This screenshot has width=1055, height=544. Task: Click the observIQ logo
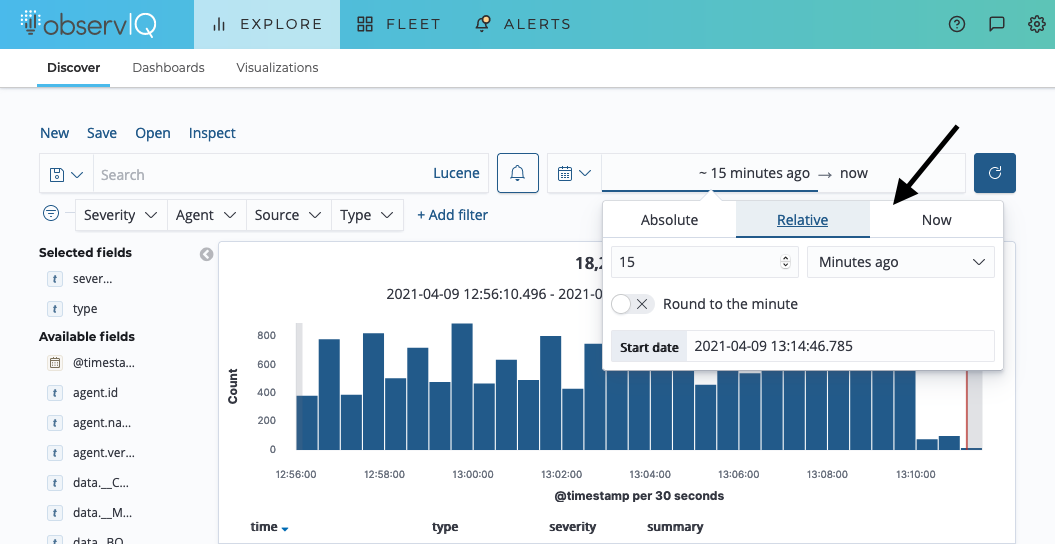[88, 24]
